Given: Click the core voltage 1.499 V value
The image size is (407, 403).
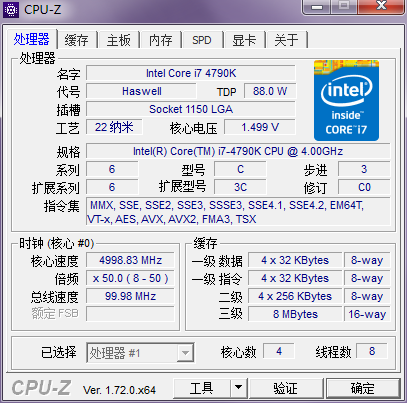Looking at the screenshot, I should coord(260,127).
